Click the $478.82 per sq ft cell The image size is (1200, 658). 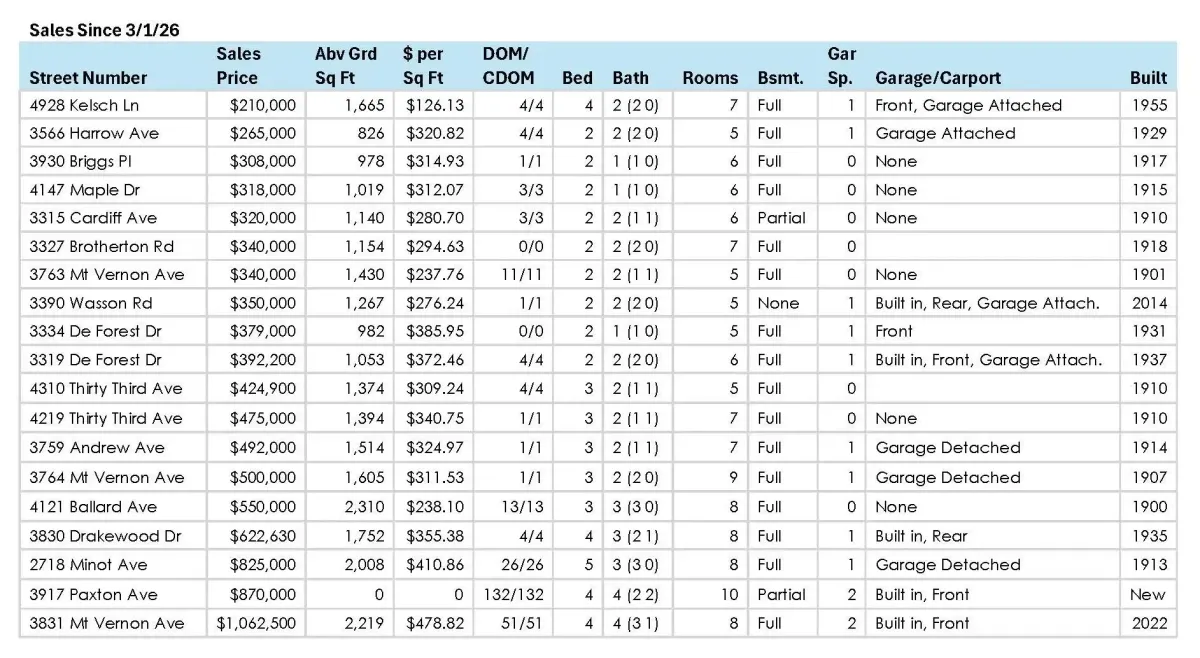tap(434, 623)
